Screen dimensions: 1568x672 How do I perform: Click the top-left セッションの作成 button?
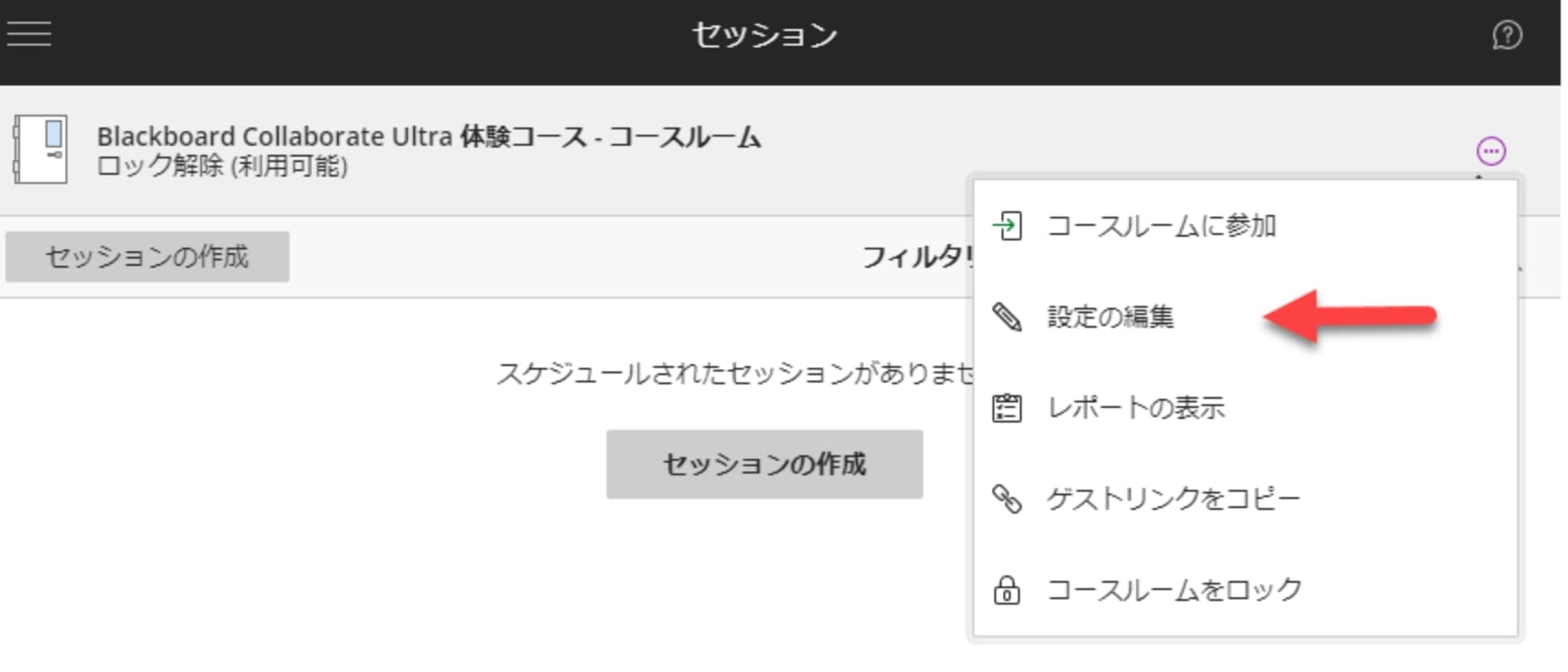point(148,257)
